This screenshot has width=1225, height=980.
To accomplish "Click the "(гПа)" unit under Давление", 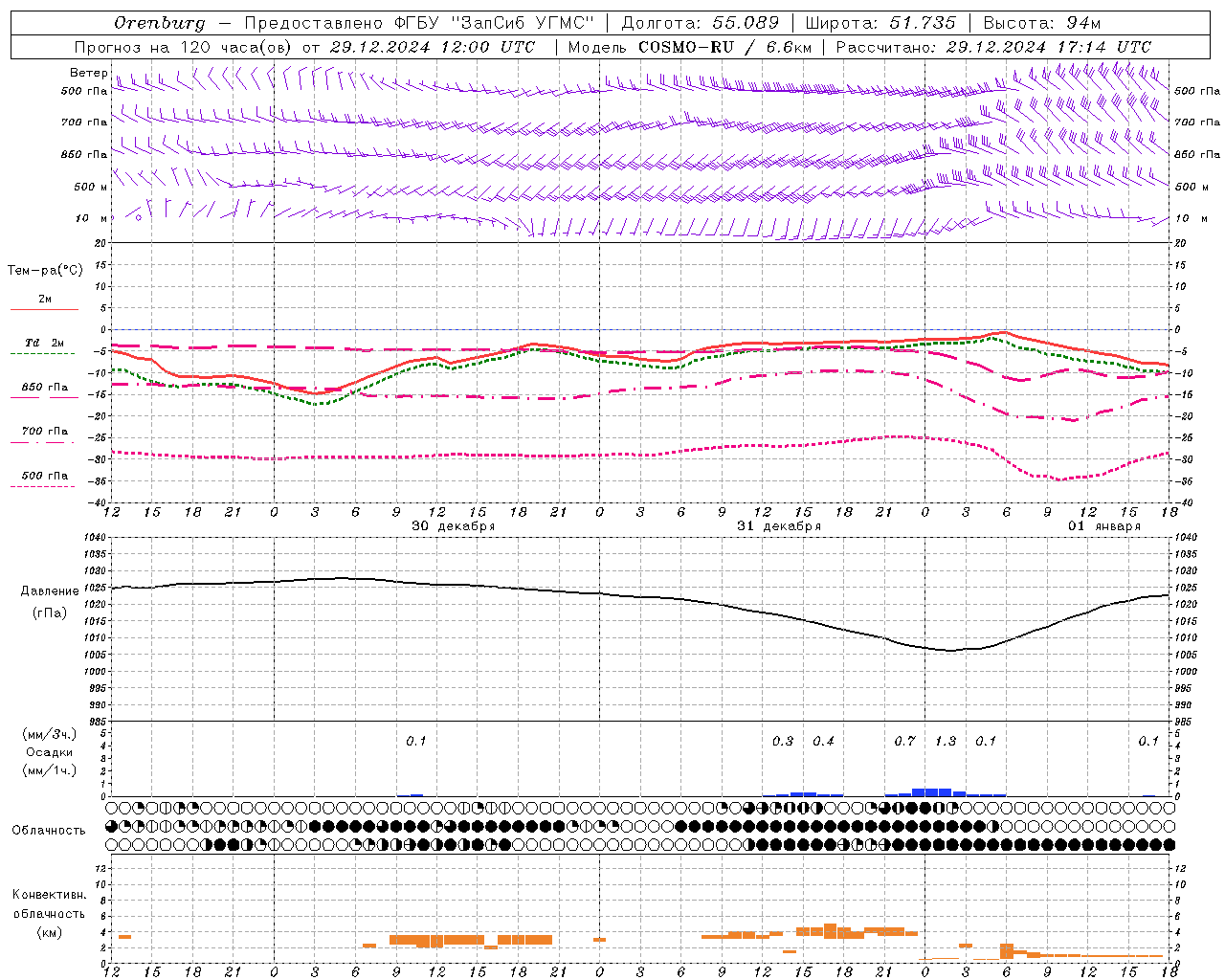I will [x=50, y=613].
